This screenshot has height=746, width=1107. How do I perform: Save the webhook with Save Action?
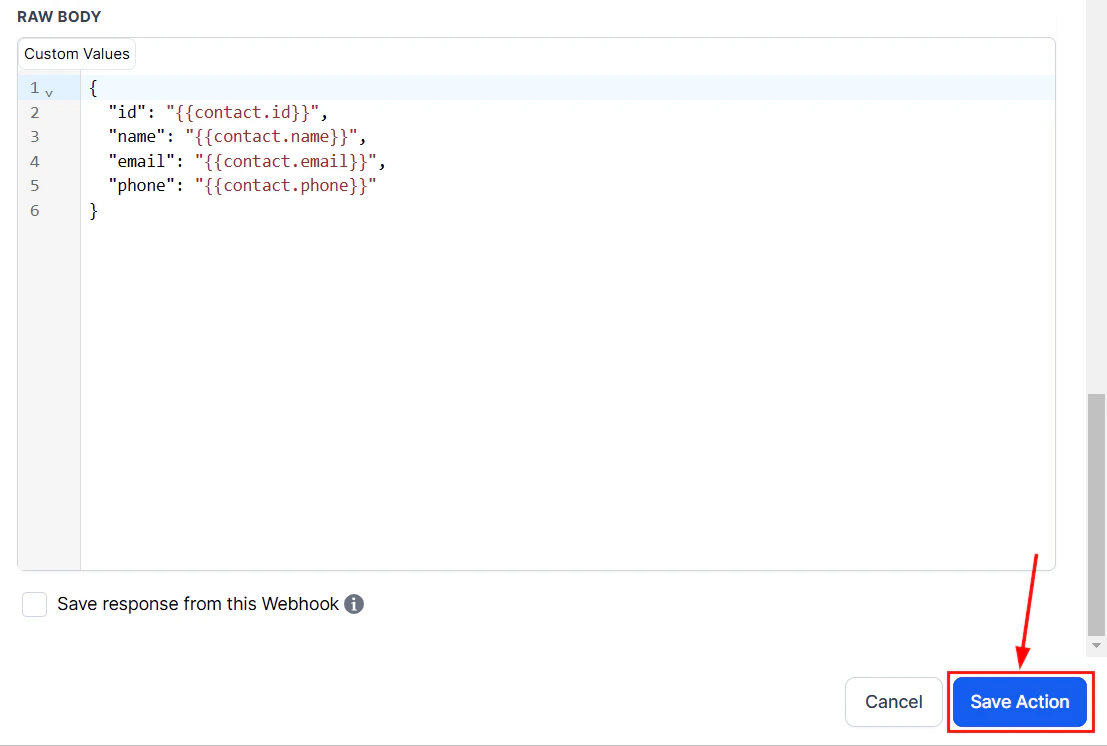(1019, 702)
